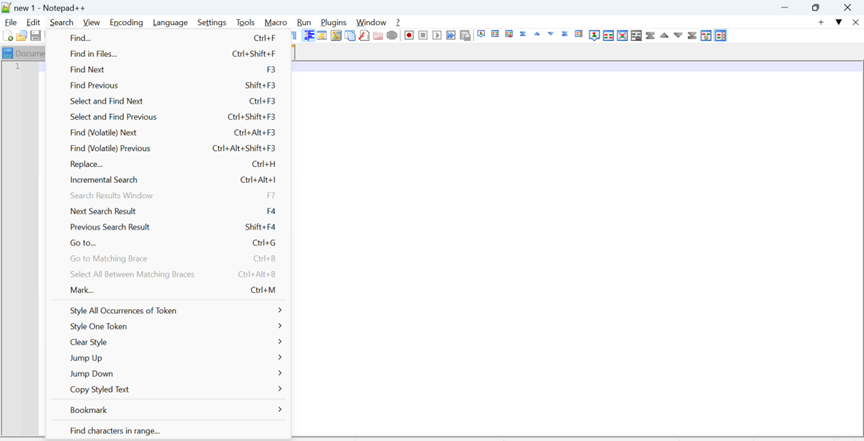Click the Stop Recording square icon
Image resolution: width=864 pixels, height=441 pixels.
[423, 35]
